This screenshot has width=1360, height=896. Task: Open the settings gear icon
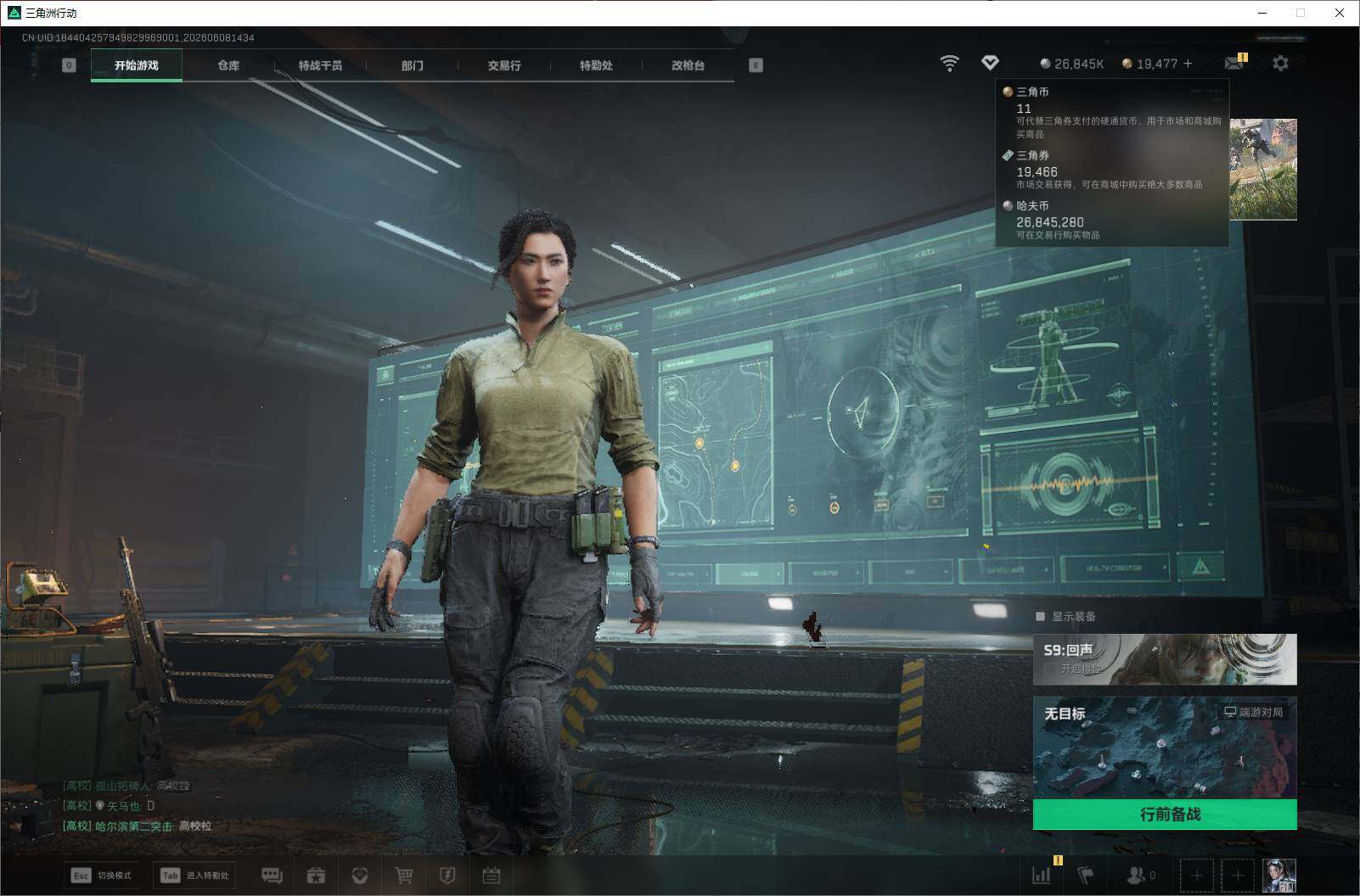point(1280,64)
